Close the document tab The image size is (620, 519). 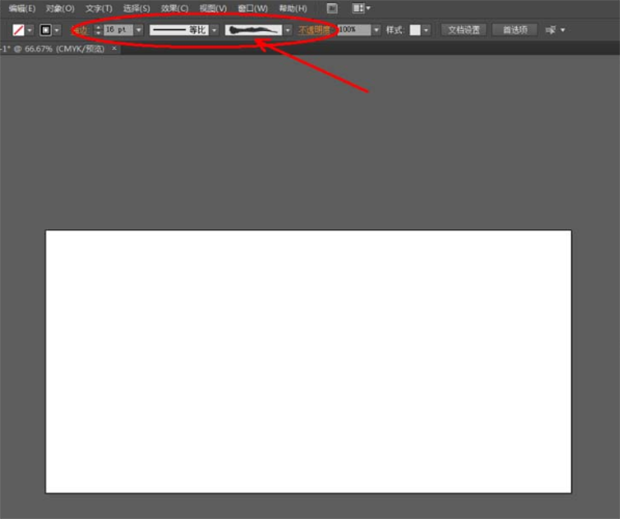click(x=114, y=48)
